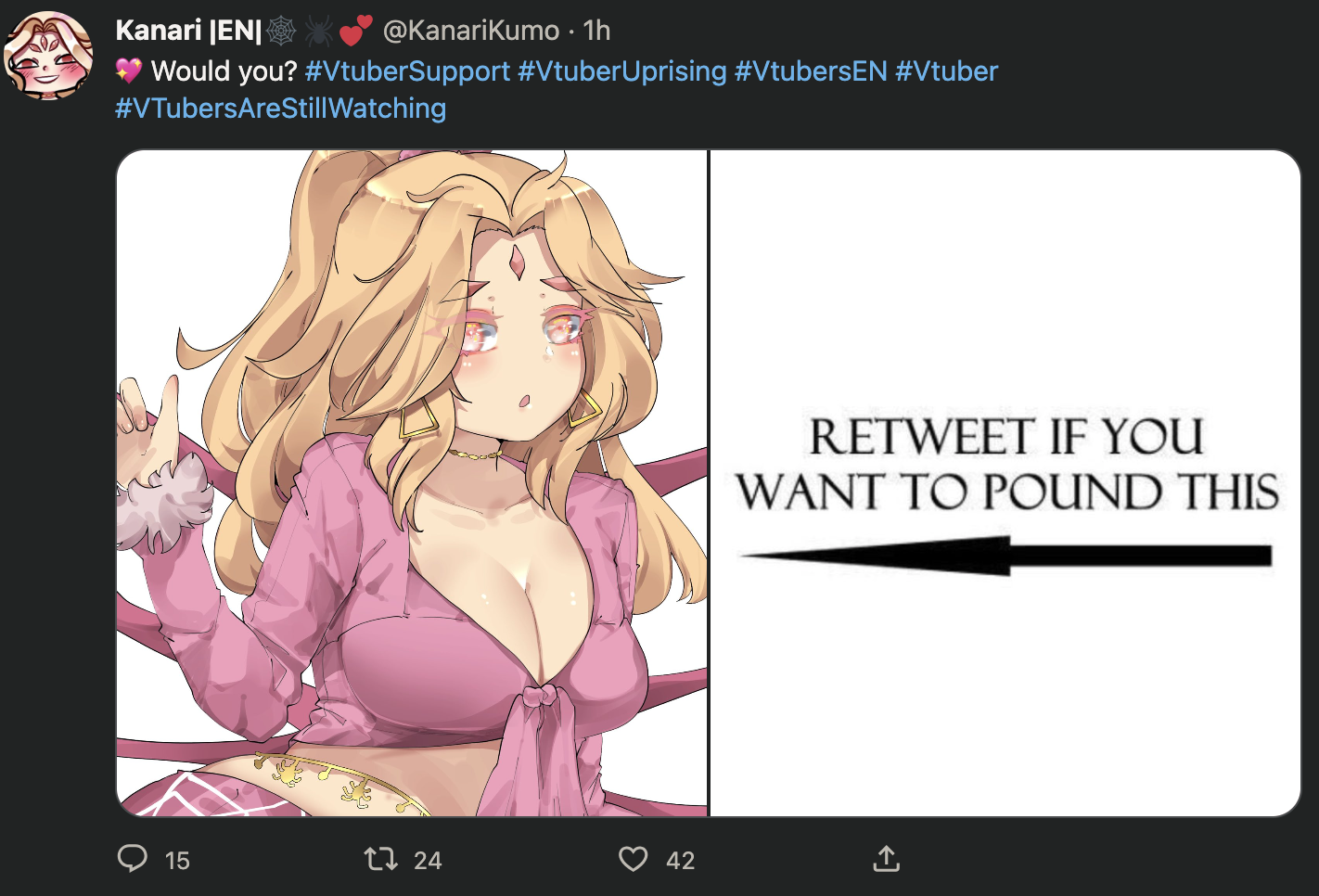The width and height of the screenshot is (1319, 896).
Task: Open the @KanariKumo handle
Action: [471, 31]
